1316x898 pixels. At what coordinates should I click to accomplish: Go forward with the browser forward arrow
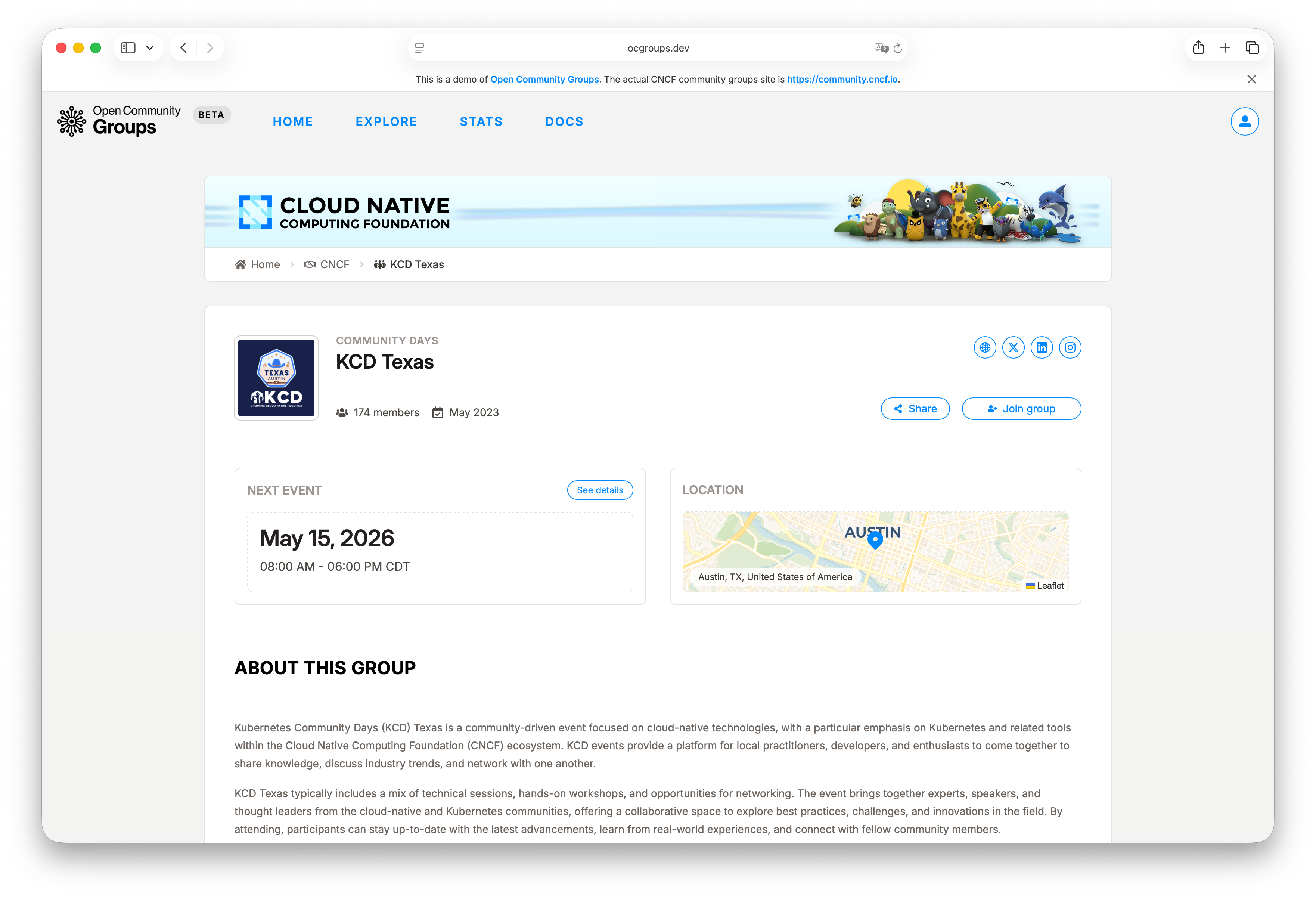(210, 48)
